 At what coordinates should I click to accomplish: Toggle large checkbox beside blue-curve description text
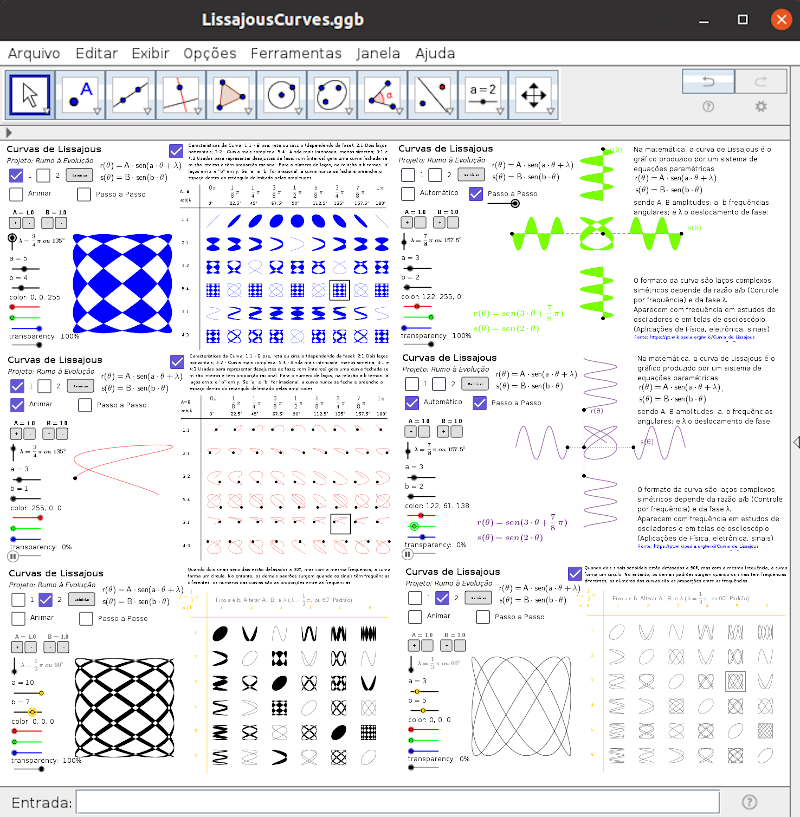coord(176,151)
